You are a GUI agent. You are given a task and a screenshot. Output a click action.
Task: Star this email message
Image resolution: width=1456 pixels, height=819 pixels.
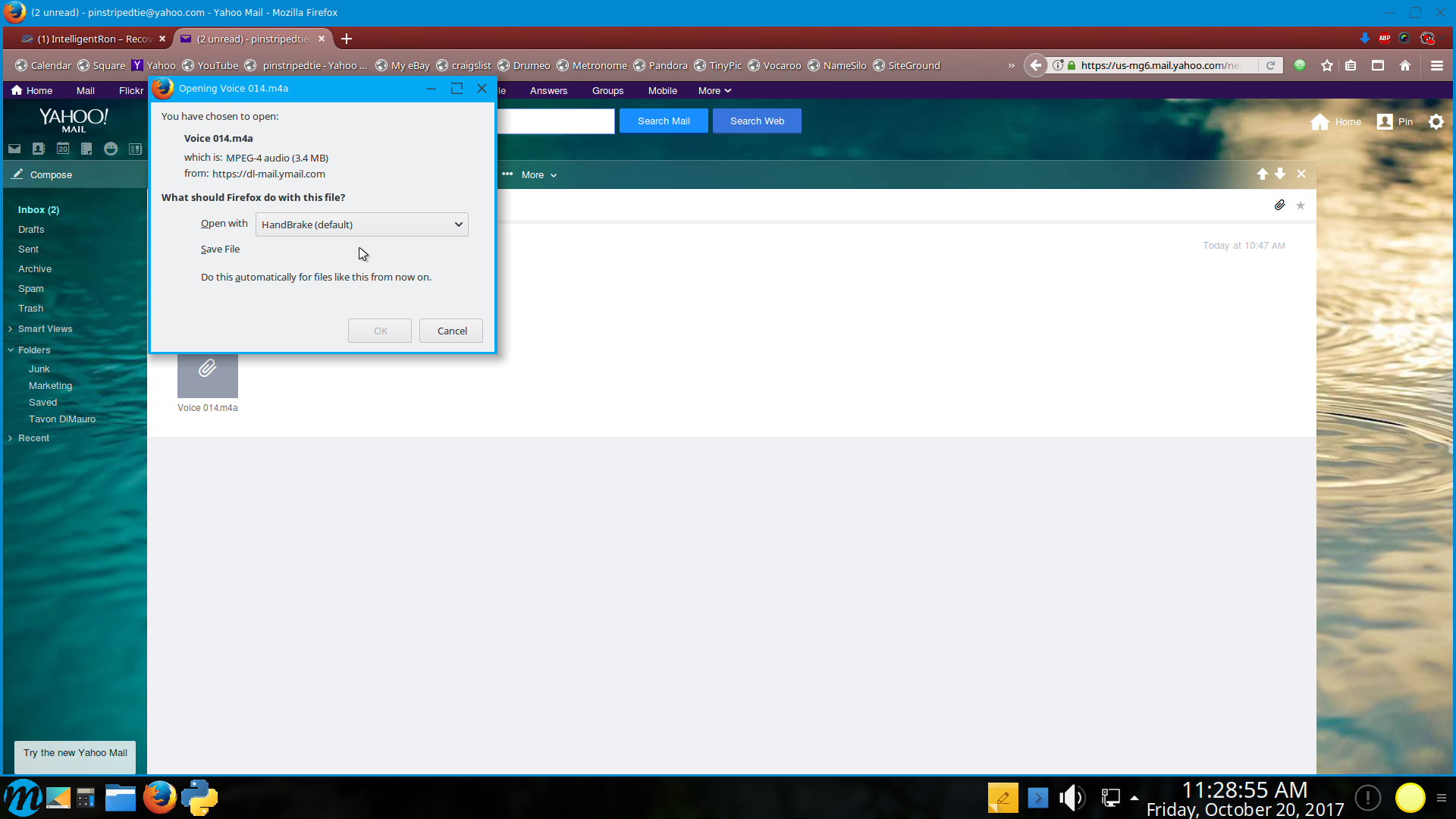pos(1301,206)
